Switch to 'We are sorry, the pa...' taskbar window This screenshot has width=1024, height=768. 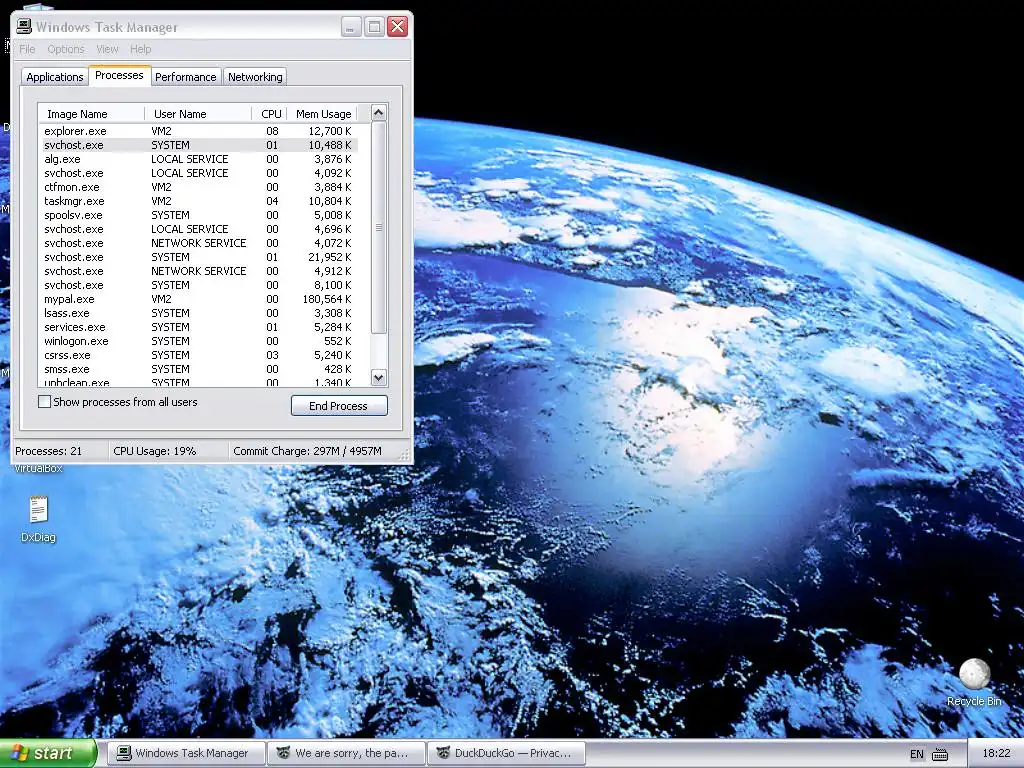[x=346, y=753]
